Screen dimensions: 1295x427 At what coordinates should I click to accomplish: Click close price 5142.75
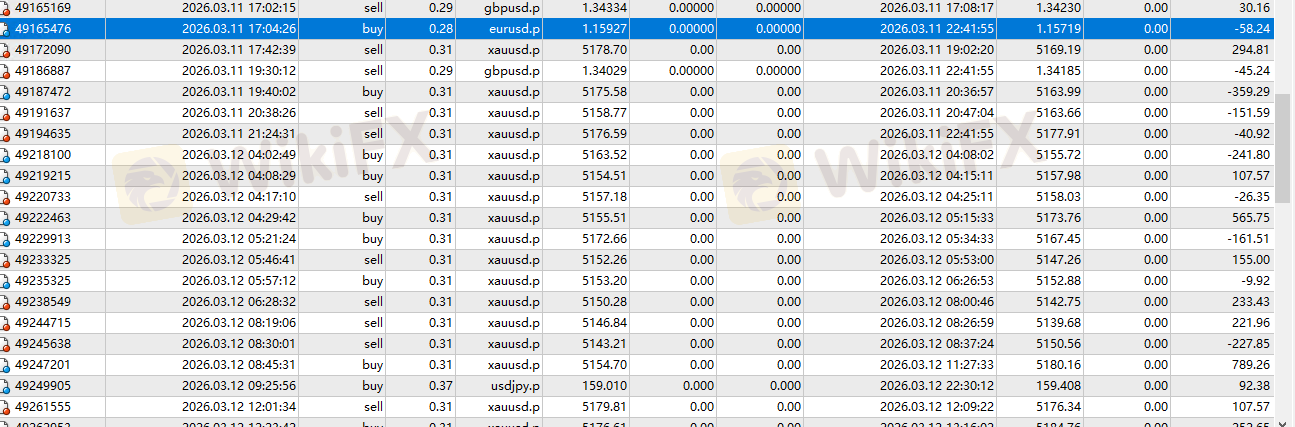(x=1059, y=302)
